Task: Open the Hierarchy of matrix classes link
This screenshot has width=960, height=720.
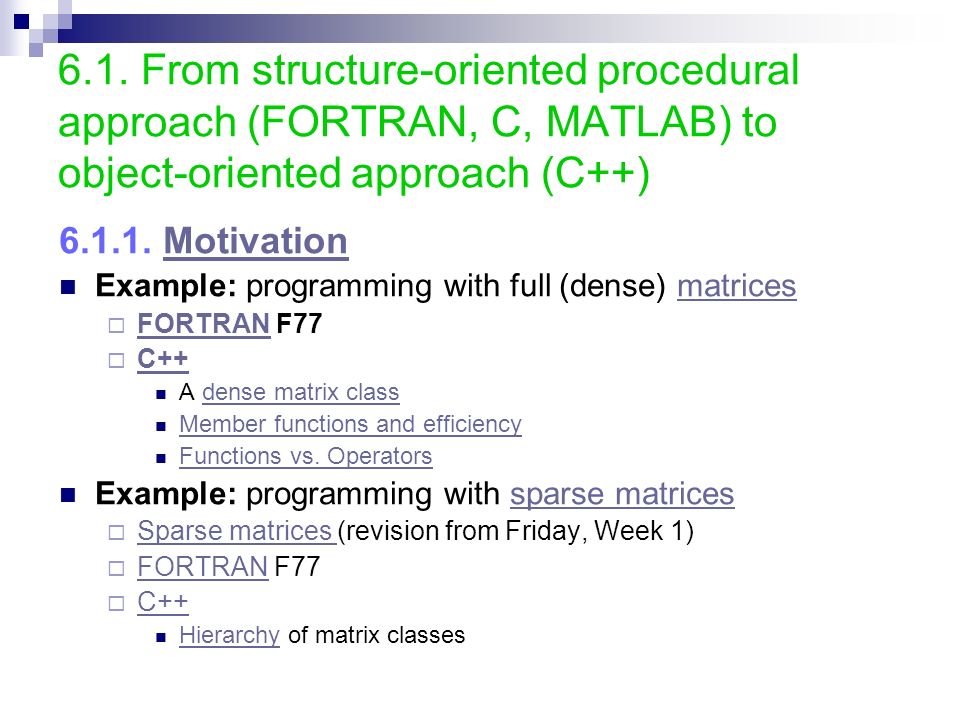Action: click(x=230, y=635)
